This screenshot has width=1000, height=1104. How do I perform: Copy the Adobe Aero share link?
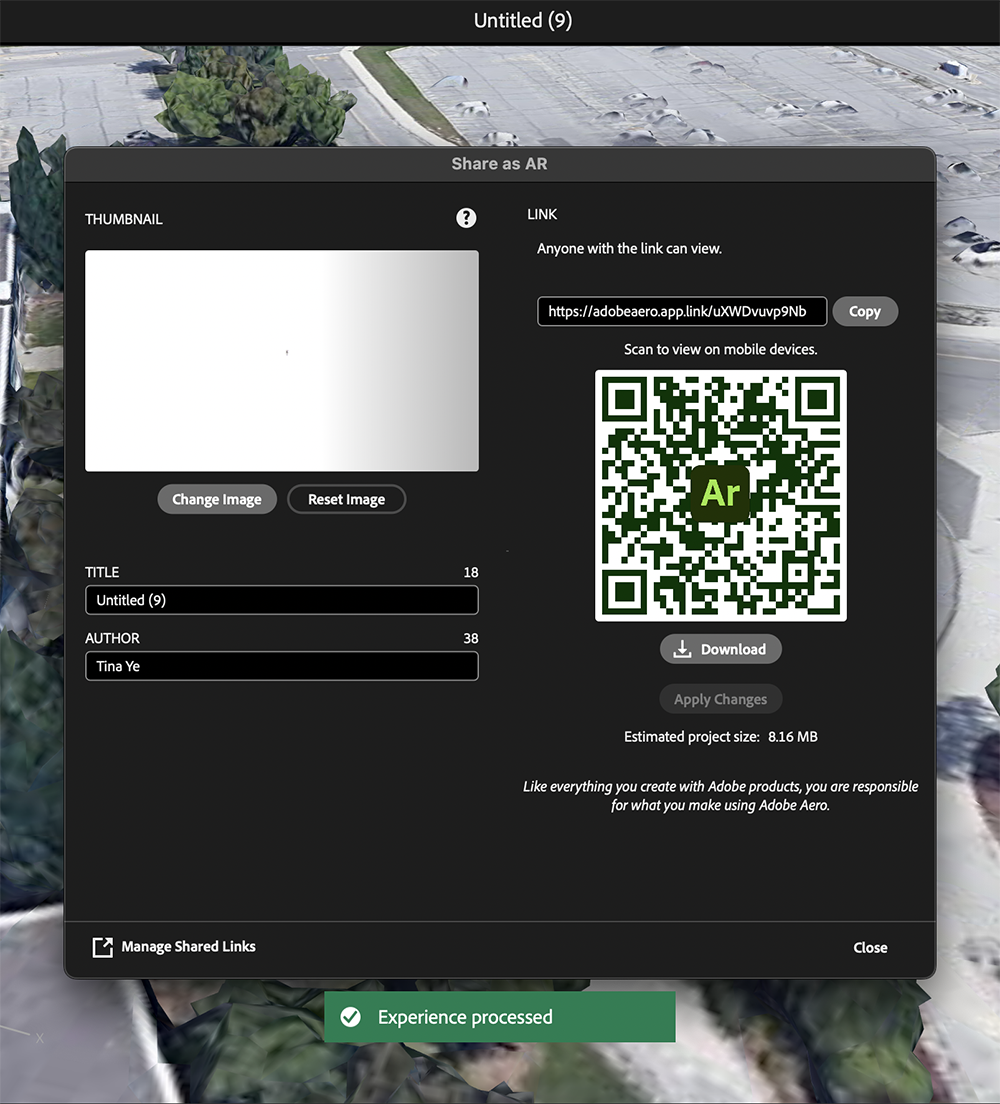click(864, 311)
